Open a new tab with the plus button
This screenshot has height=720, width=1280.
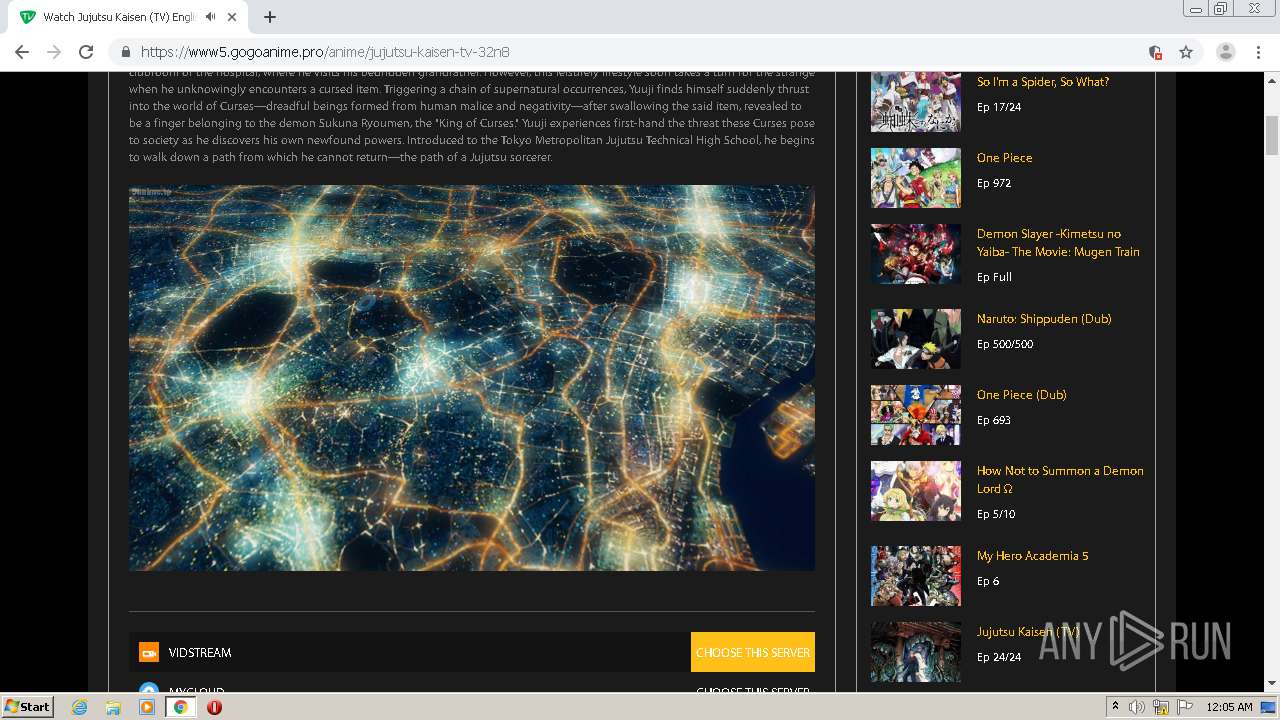pos(270,17)
